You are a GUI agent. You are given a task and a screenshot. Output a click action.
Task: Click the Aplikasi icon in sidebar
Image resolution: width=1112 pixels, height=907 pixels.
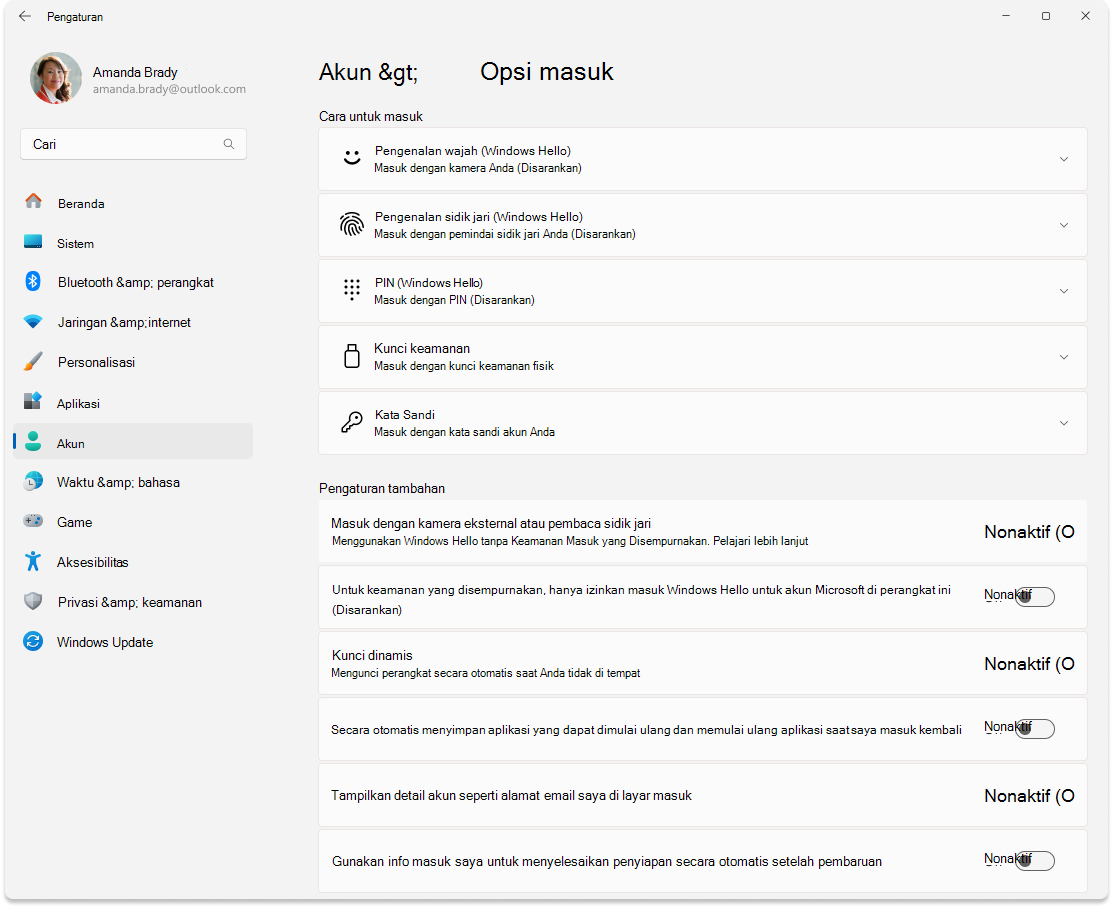point(33,401)
